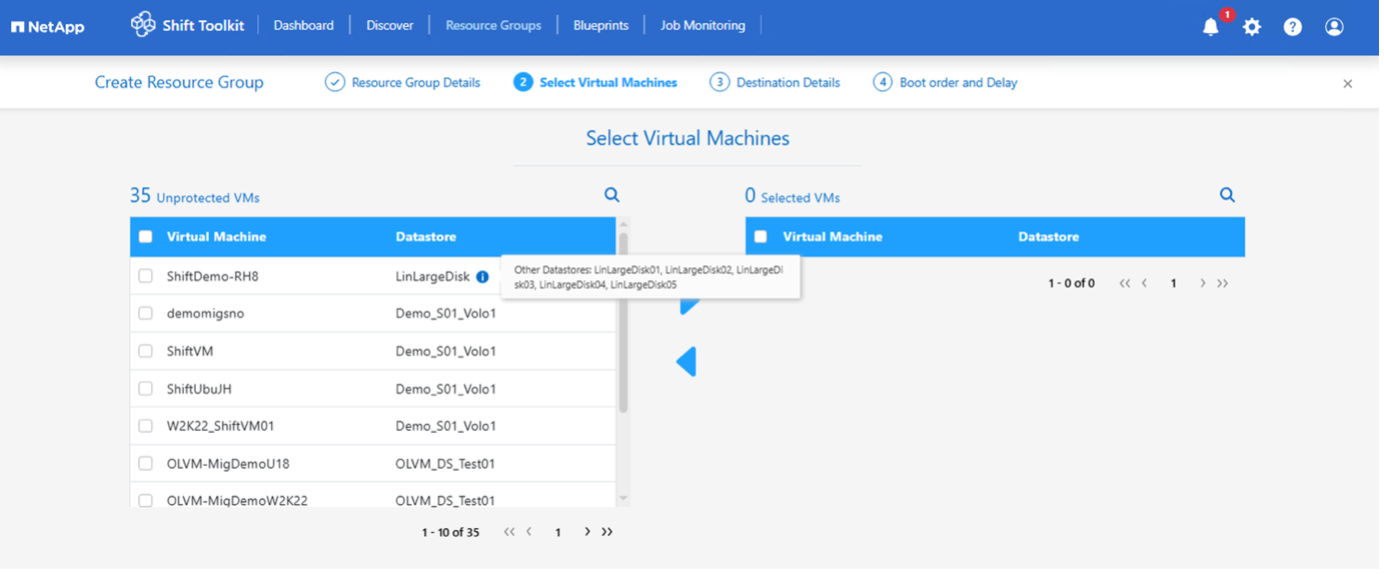
Task: Search the selected VMs list
Action: (x=1227, y=195)
